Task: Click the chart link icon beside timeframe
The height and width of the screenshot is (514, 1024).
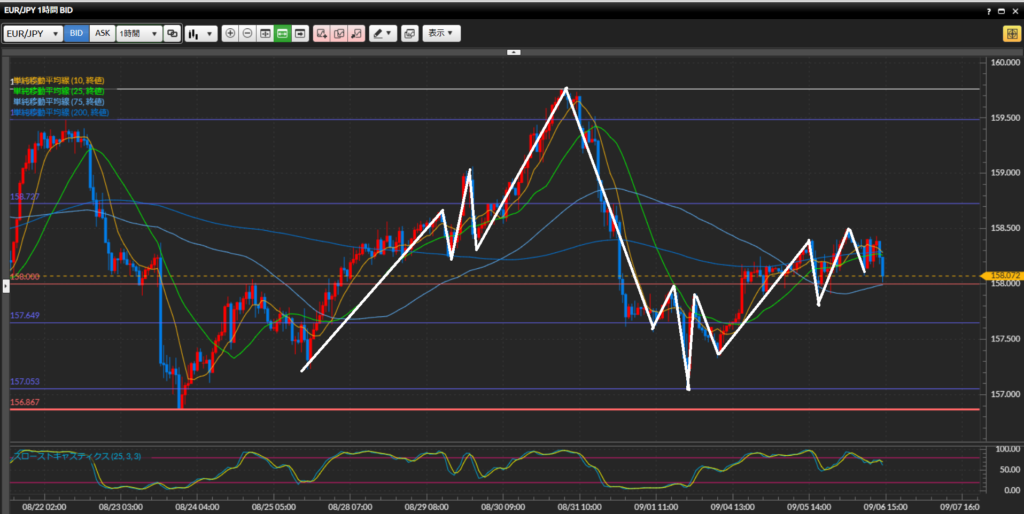Action: coord(173,33)
